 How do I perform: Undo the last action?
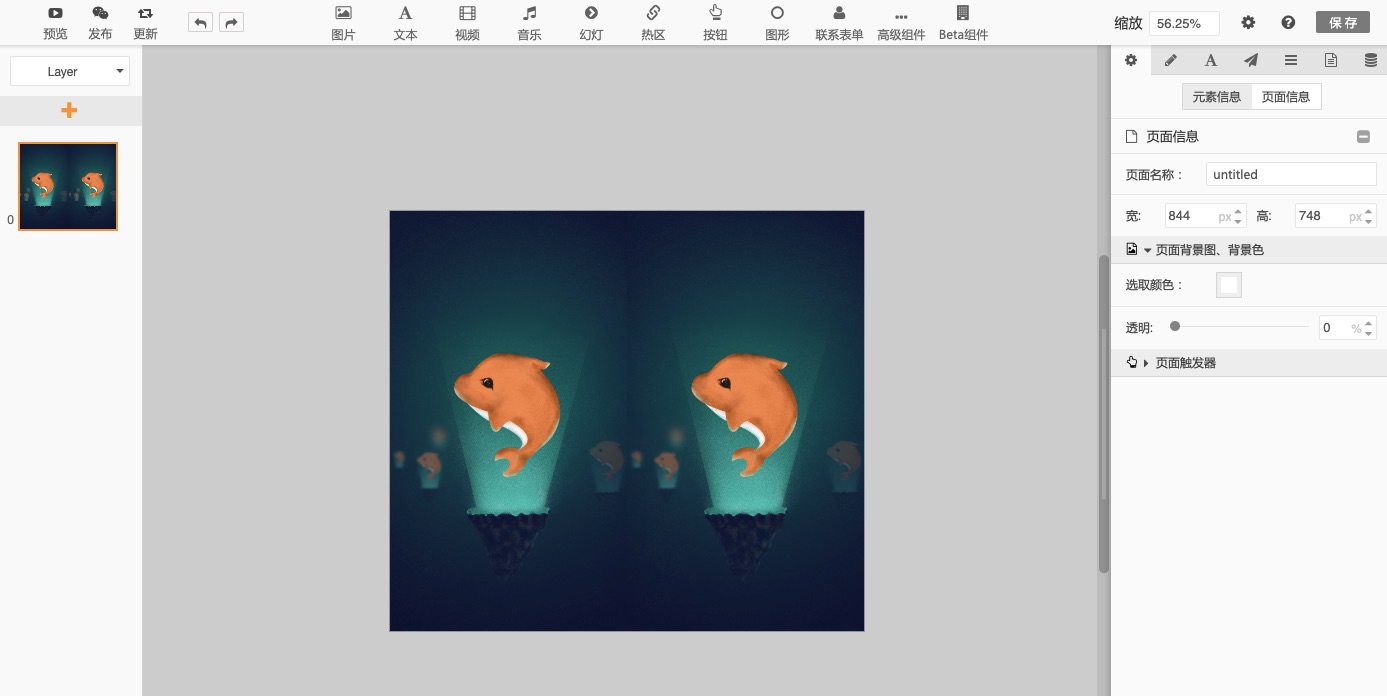coord(200,22)
